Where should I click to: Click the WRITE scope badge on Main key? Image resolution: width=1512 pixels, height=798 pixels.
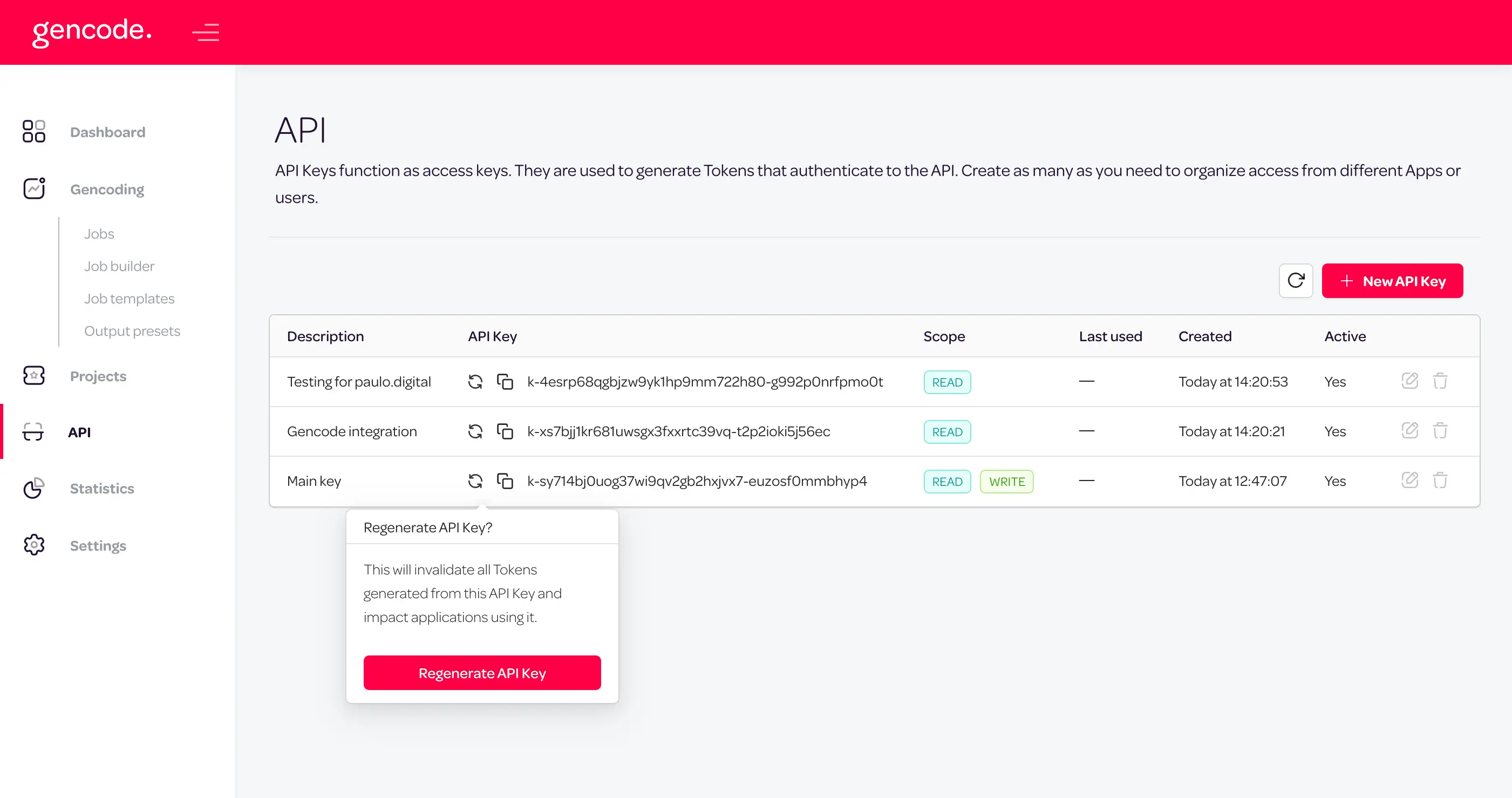click(x=1006, y=482)
